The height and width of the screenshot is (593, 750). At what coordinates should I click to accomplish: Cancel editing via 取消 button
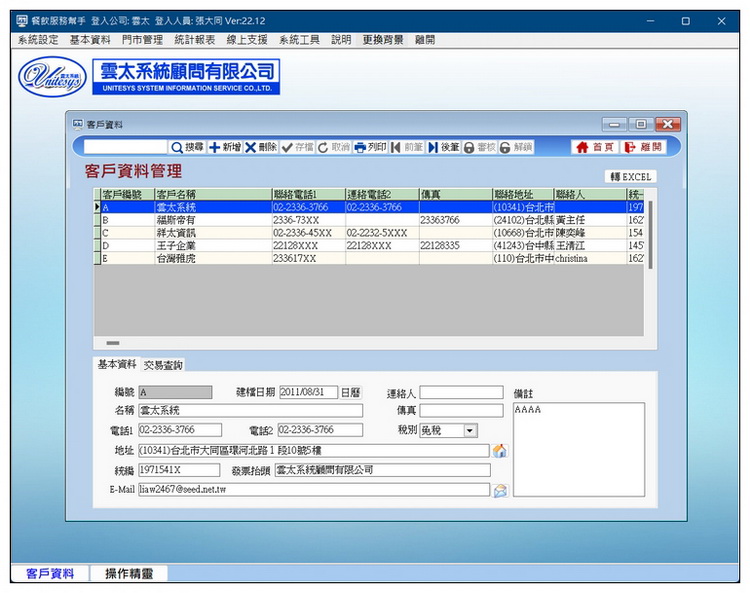333,147
